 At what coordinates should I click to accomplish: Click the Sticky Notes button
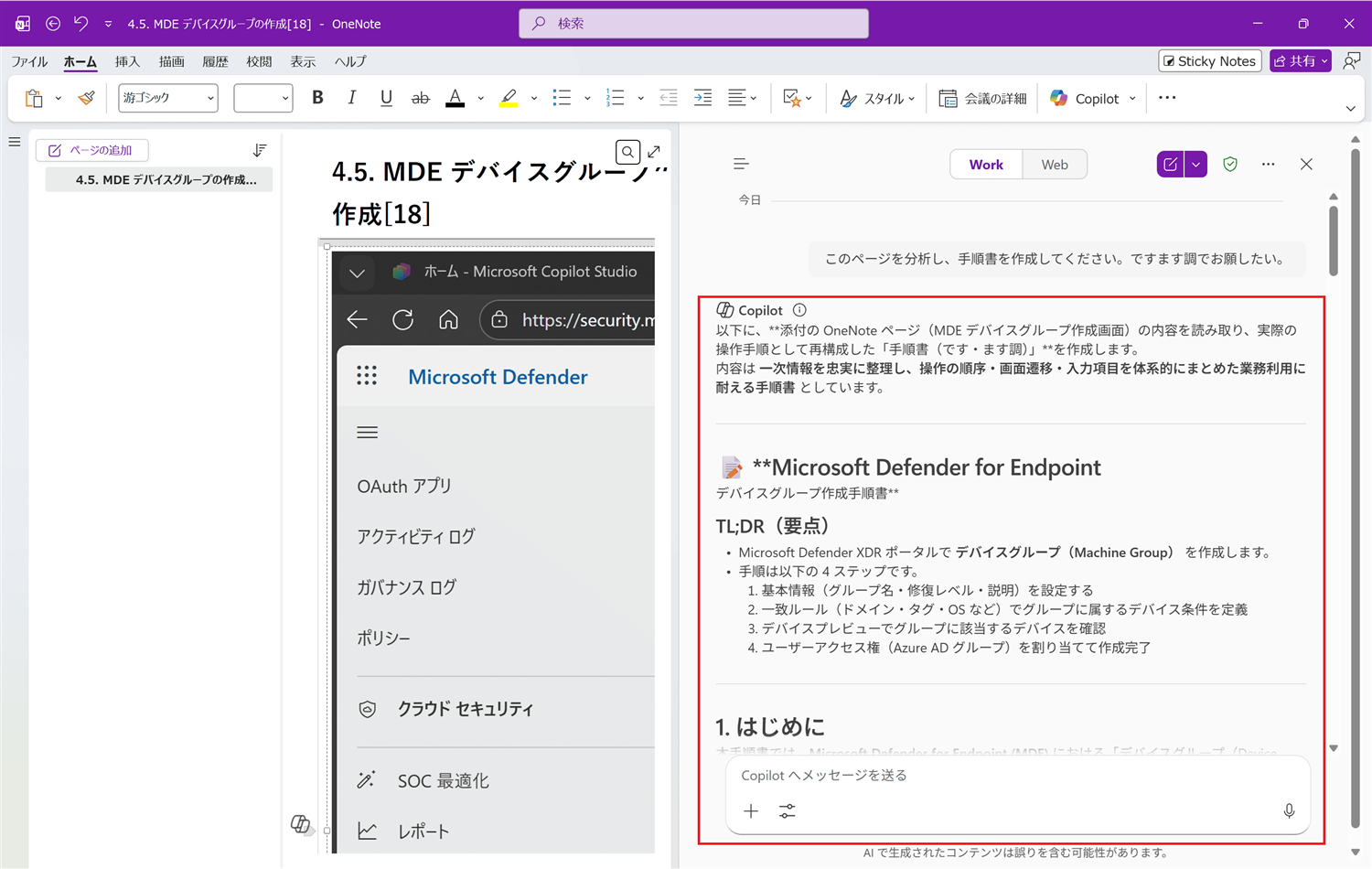pyautogui.click(x=1210, y=60)
